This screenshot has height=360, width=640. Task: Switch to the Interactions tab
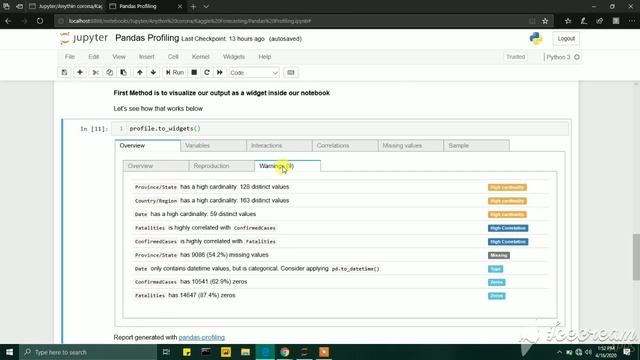tap(279, 146)
